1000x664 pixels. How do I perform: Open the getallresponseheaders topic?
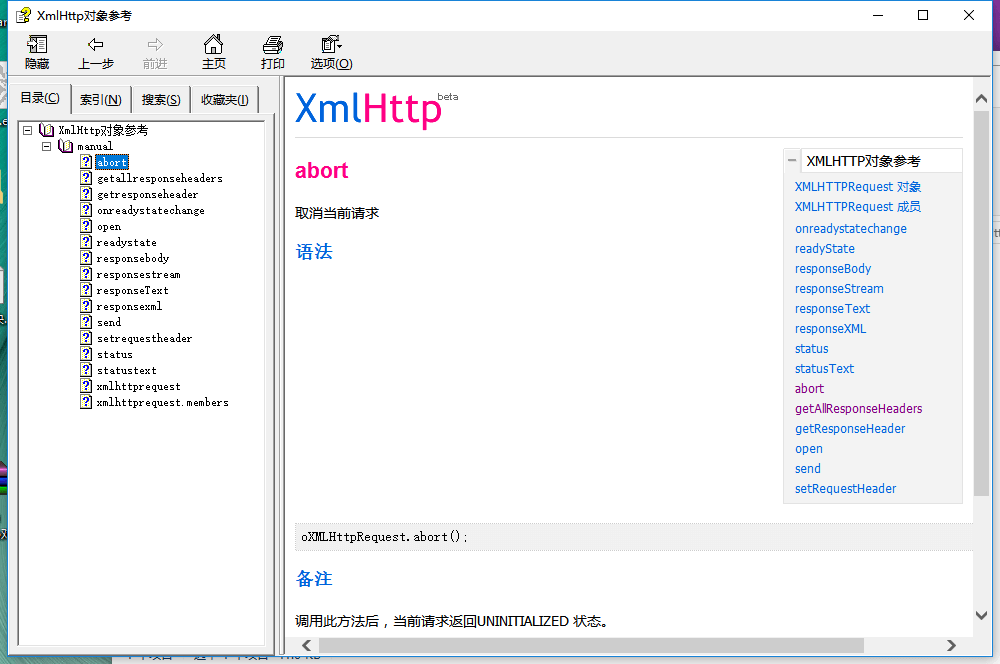pos(158,178)
